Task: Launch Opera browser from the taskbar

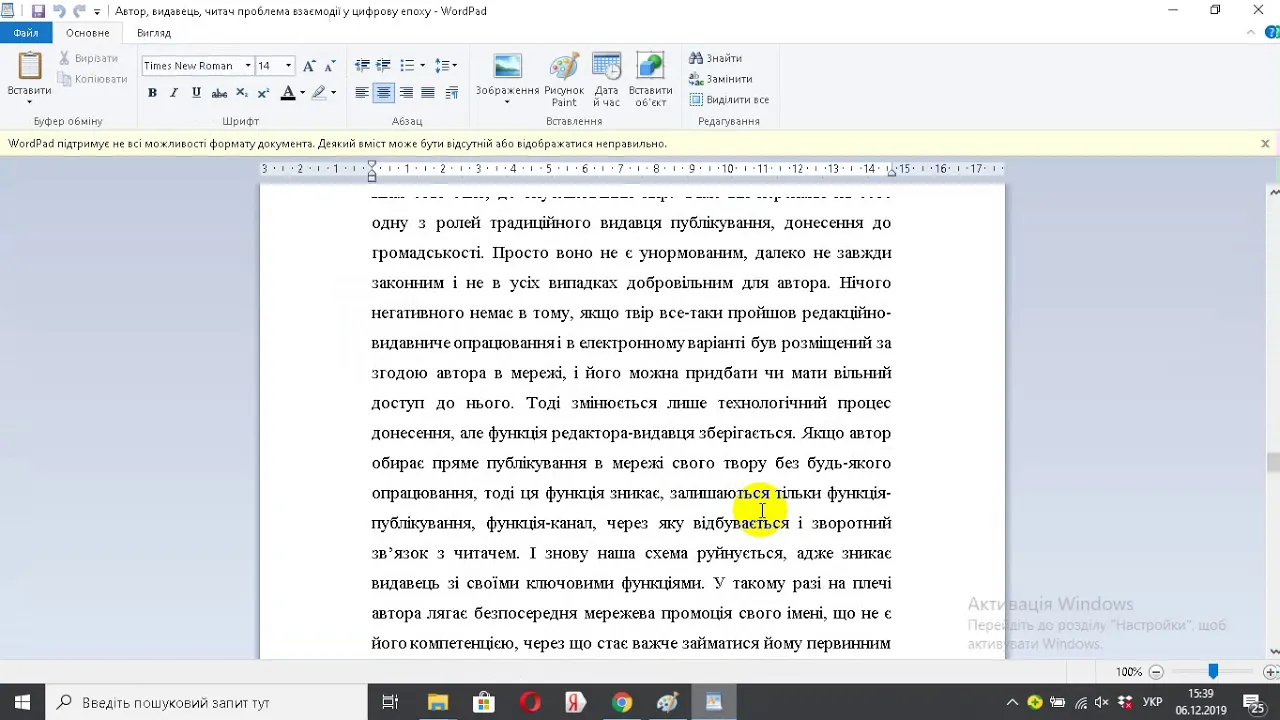Action: click(530, 702)
